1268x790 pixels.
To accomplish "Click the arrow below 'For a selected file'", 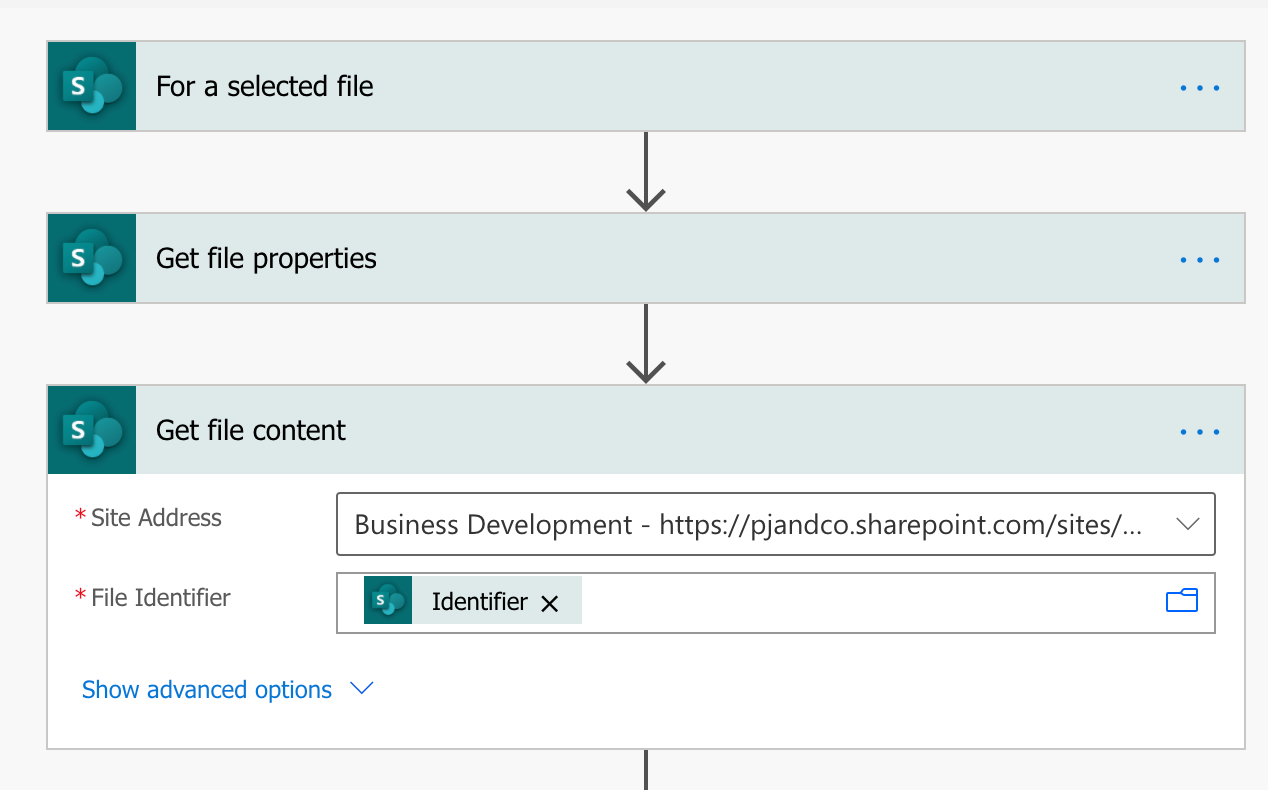I will (646, 172).
